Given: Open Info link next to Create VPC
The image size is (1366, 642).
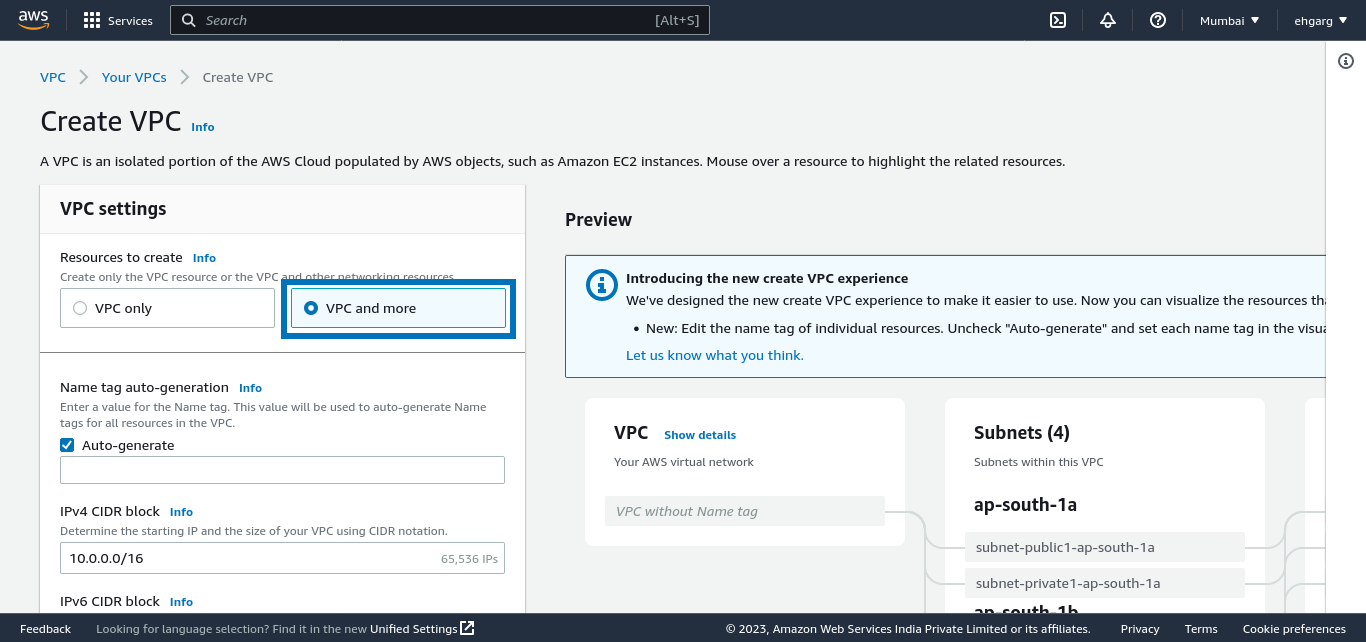Looking at the screenshot, I should pos(203,127).
